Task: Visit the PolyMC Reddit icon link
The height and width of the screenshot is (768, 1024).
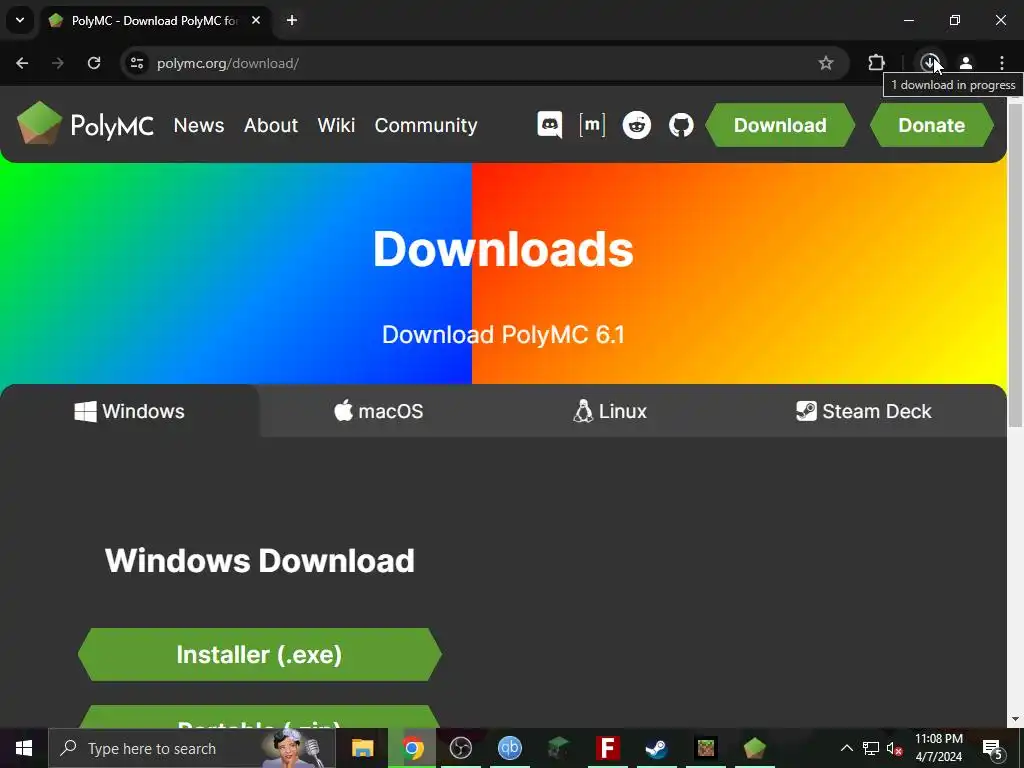Action: click(637, 125)
